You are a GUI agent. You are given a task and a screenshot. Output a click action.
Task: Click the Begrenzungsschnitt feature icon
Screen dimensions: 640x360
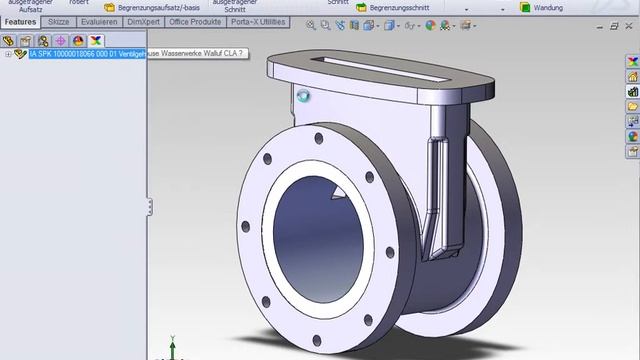click(361, 7)
